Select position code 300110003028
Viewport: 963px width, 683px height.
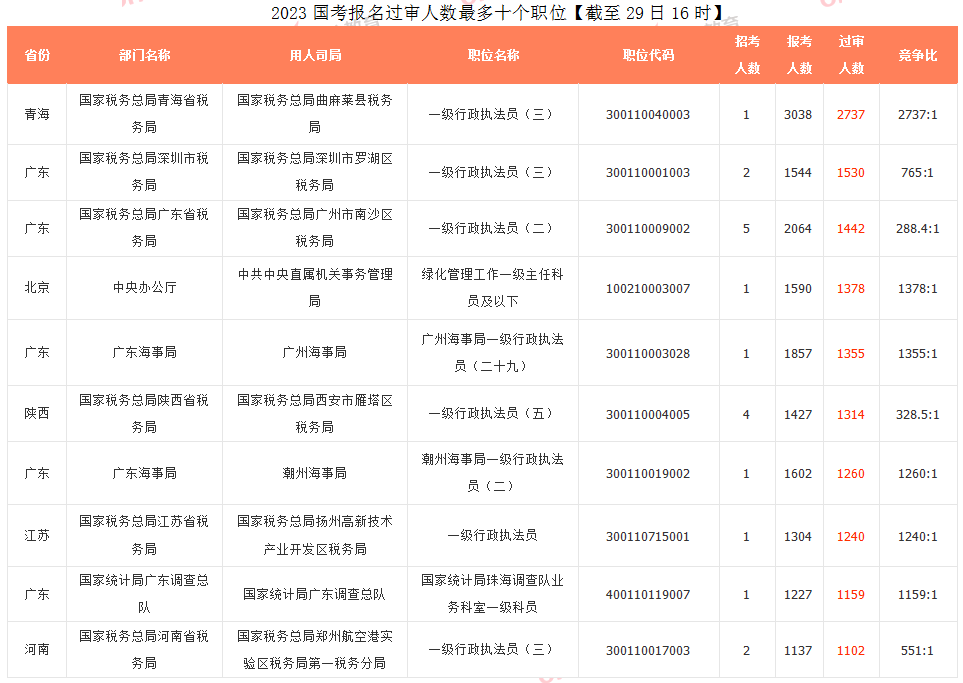click(648, 354)
